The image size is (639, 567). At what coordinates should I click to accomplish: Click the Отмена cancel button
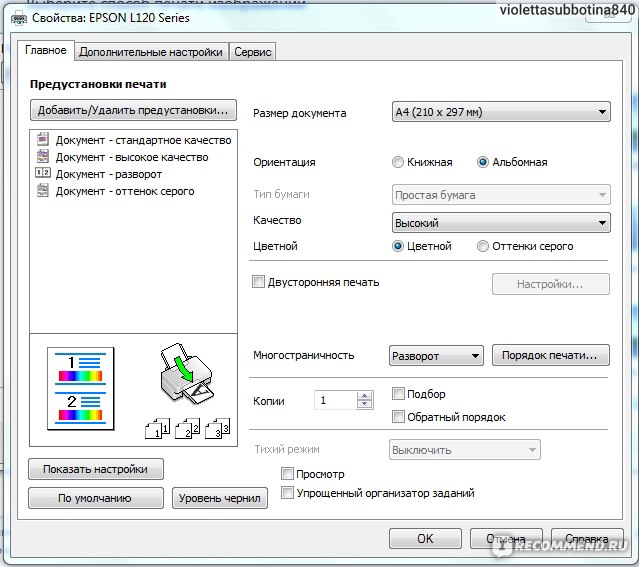(x=506, y=538)
